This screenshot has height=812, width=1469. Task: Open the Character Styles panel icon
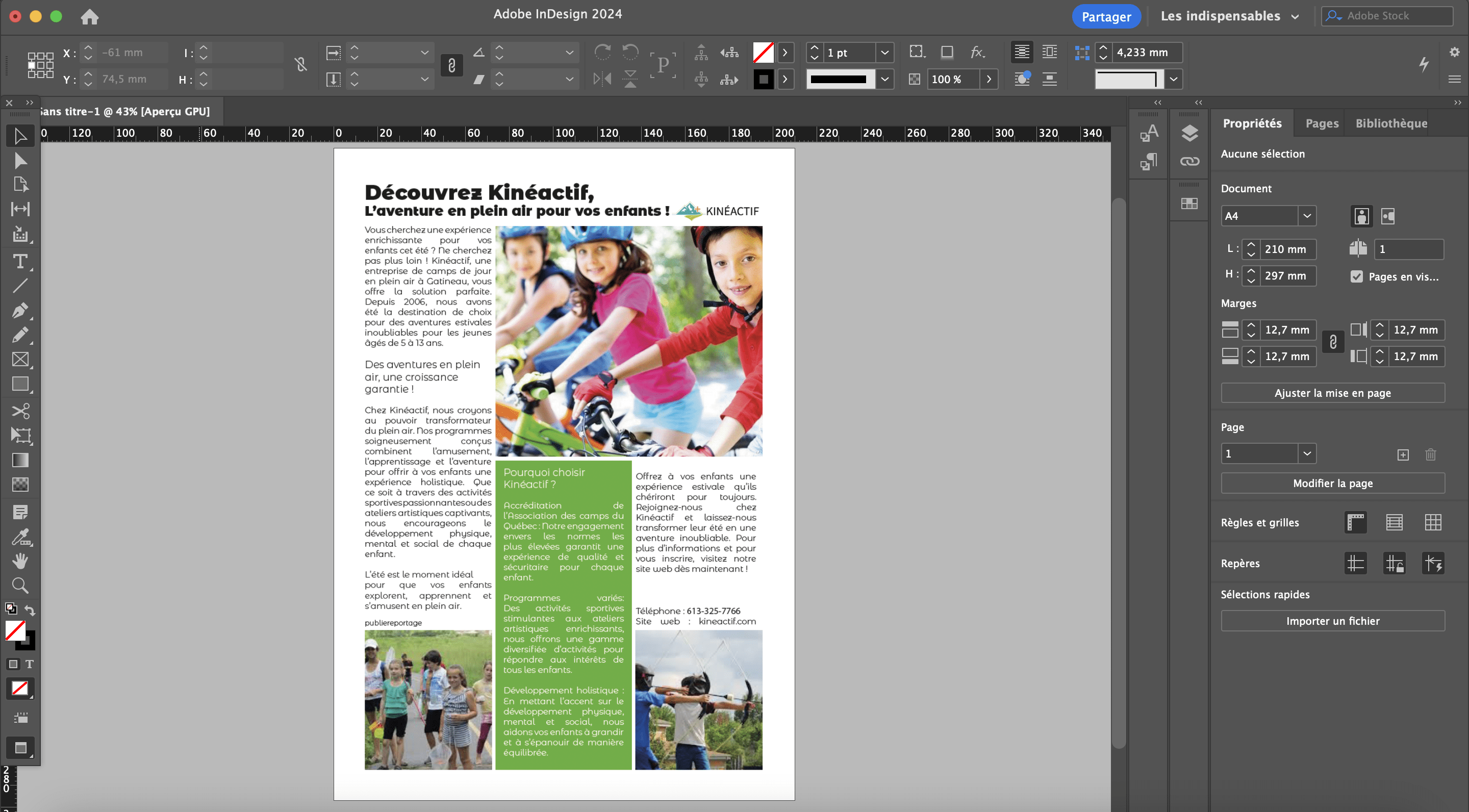point(1149,133)
